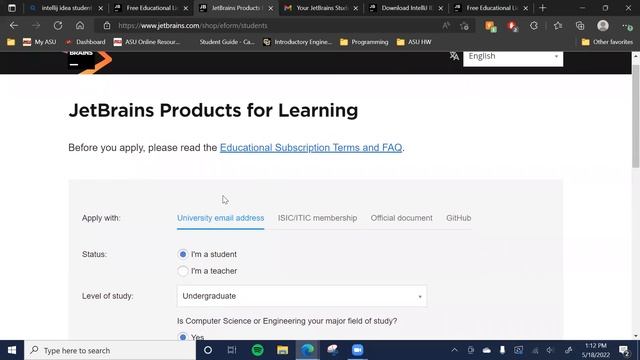Screen dimensions: 640x360
Task: Open Introductory Engineering bookmark
Action: tap(298, 42)
